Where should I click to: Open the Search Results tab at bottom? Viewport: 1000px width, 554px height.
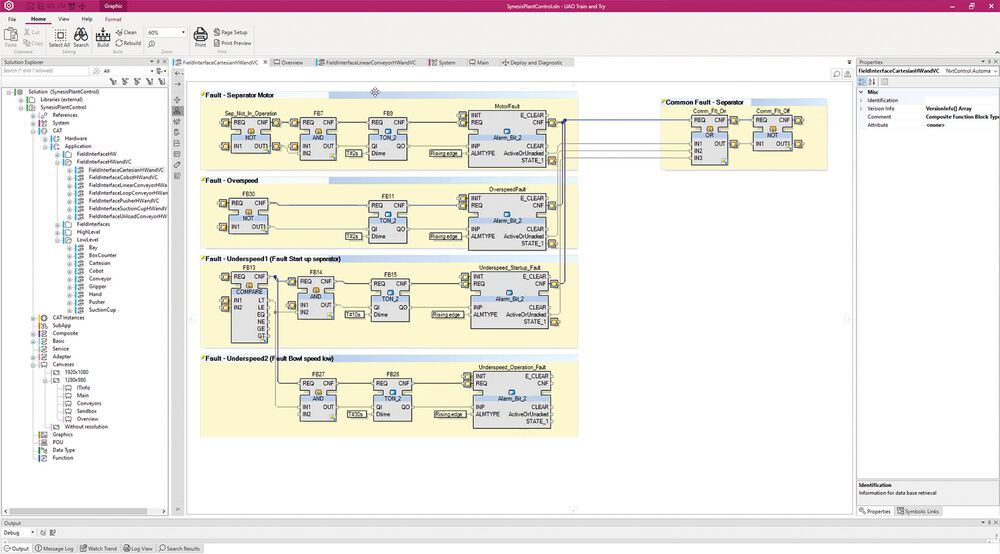(x=179, y=548)
